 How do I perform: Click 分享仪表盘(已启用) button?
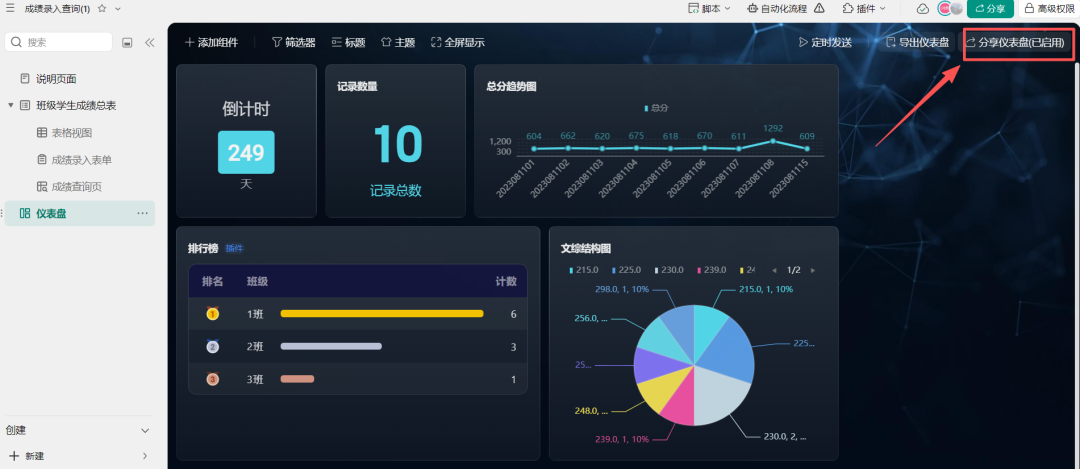pos(1015,42)
